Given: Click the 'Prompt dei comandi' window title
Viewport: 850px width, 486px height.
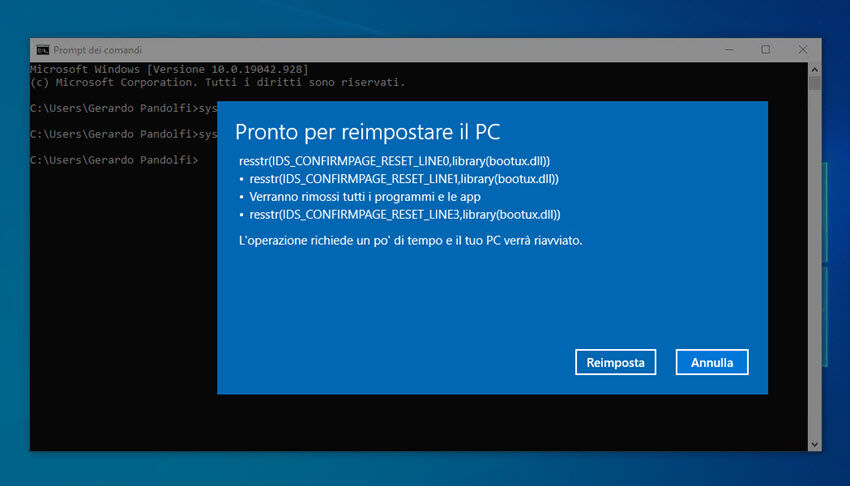Looking at the screenshot, I should 98,50.
